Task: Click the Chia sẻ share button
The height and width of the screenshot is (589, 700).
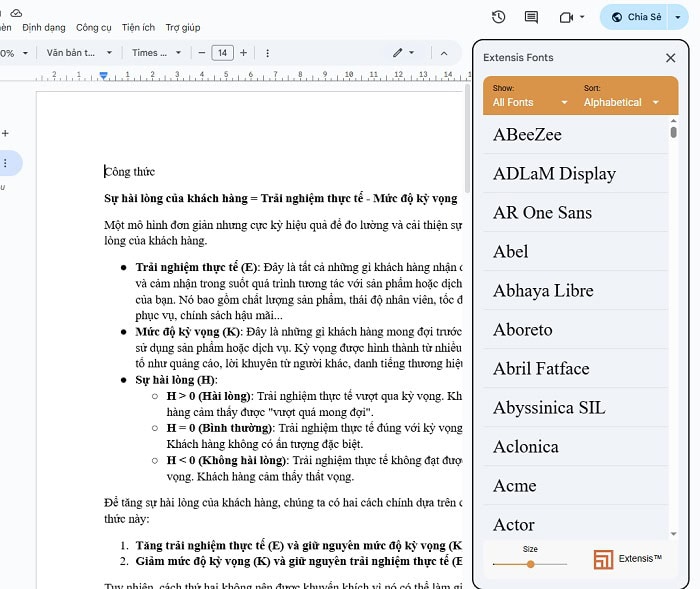Action: [x=636, y=17]
